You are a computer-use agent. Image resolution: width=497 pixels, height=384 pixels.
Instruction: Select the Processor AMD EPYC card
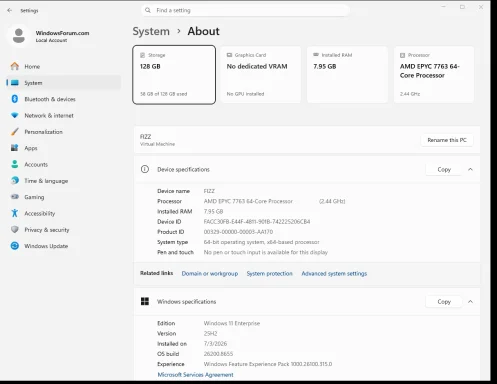(434, 75)
